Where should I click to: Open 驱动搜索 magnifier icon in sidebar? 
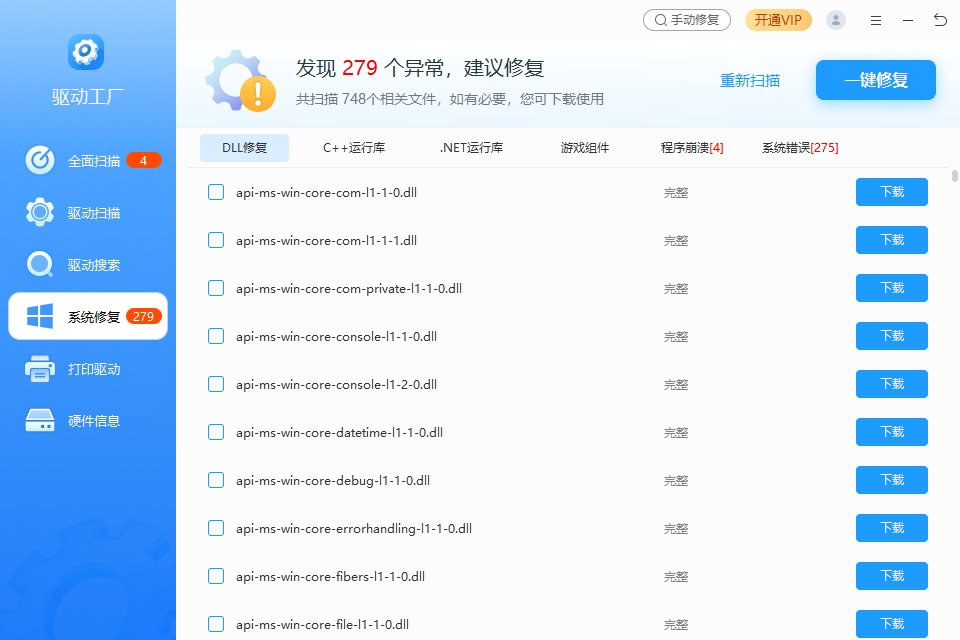click(40, 265)
